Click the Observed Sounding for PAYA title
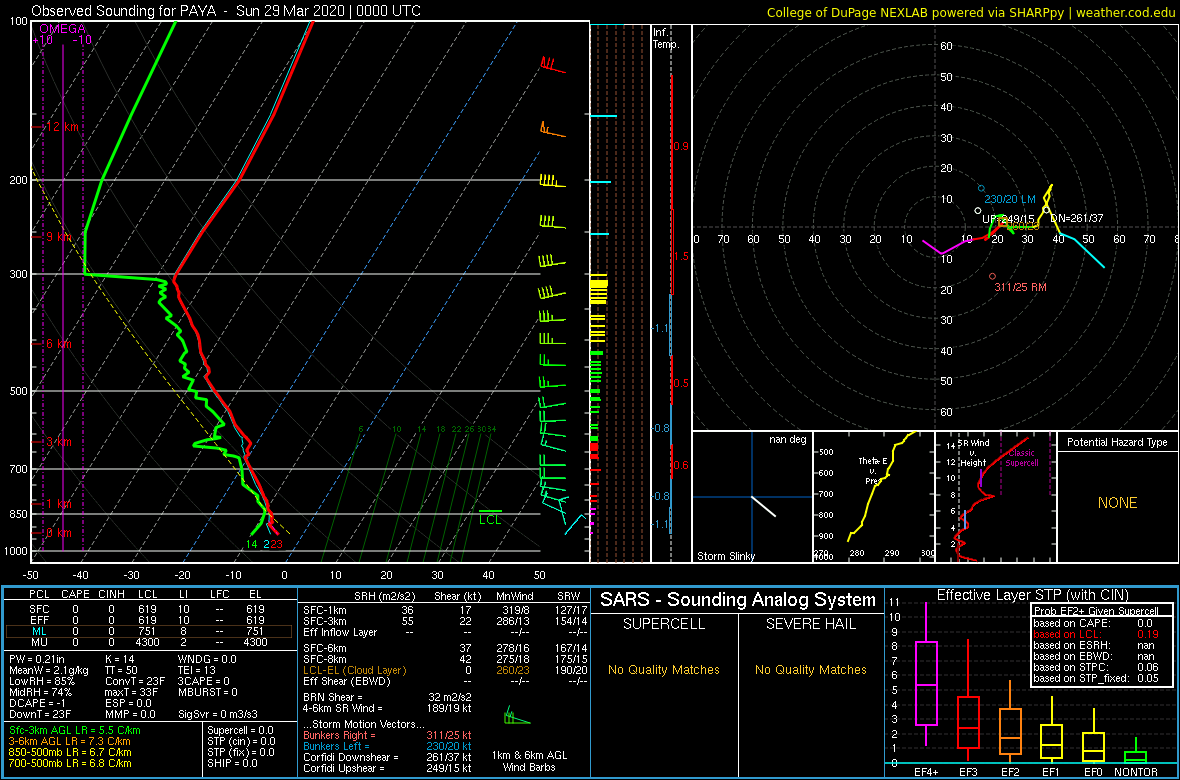The image size is (1180, 780). [226, 11]
